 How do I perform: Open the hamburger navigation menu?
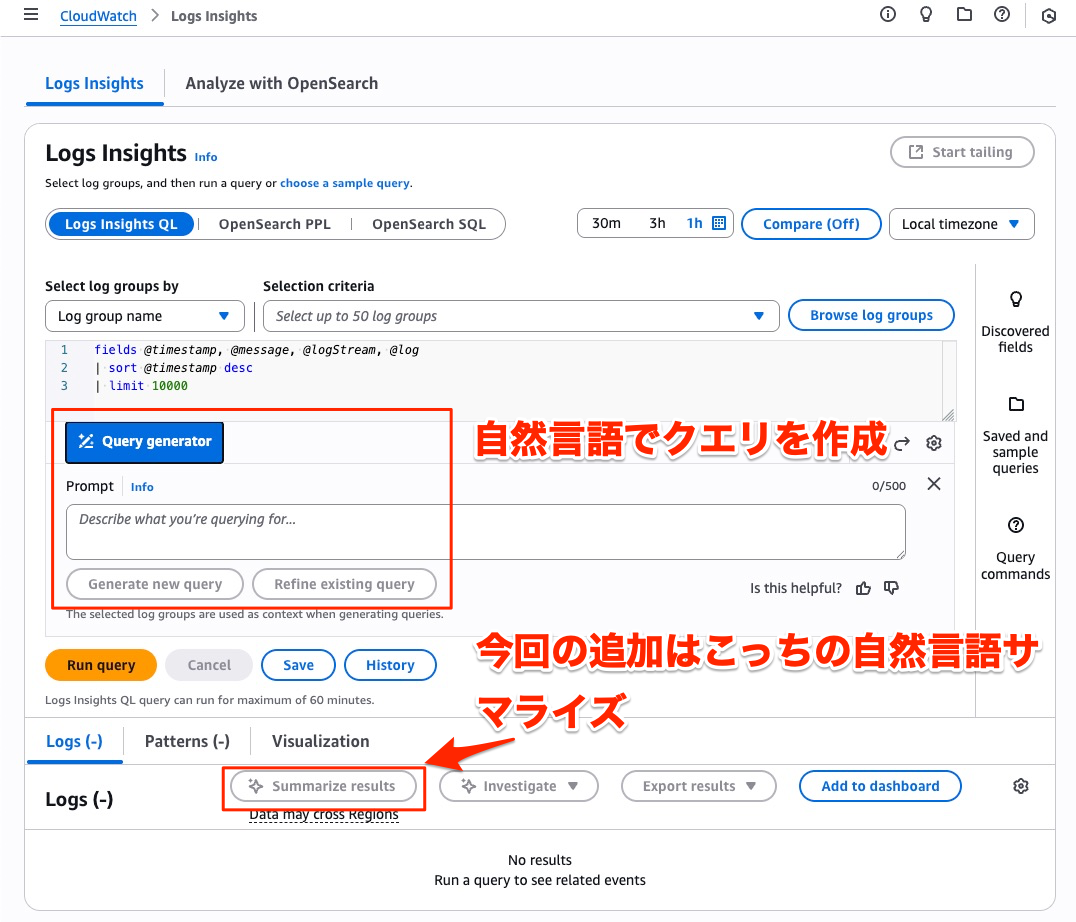point(31,14)
